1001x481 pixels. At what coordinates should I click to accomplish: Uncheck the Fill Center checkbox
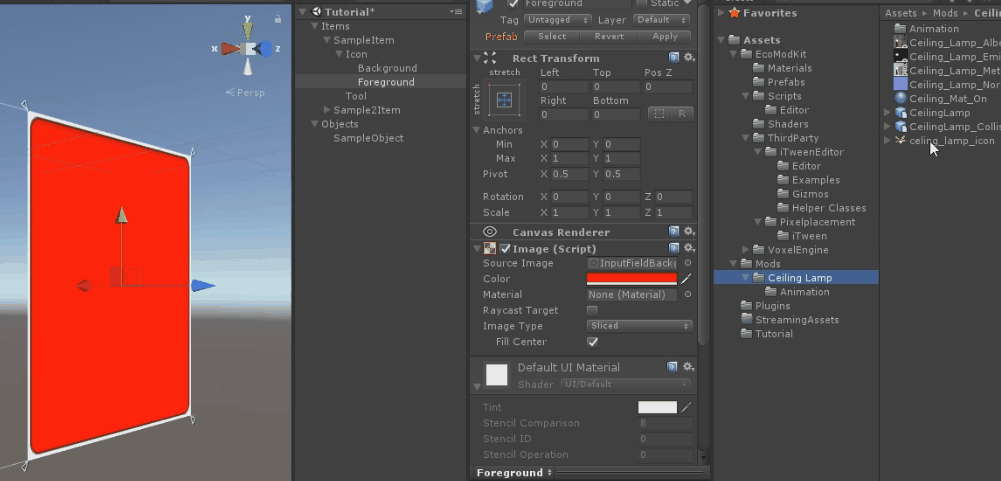(x=592, y=342)
